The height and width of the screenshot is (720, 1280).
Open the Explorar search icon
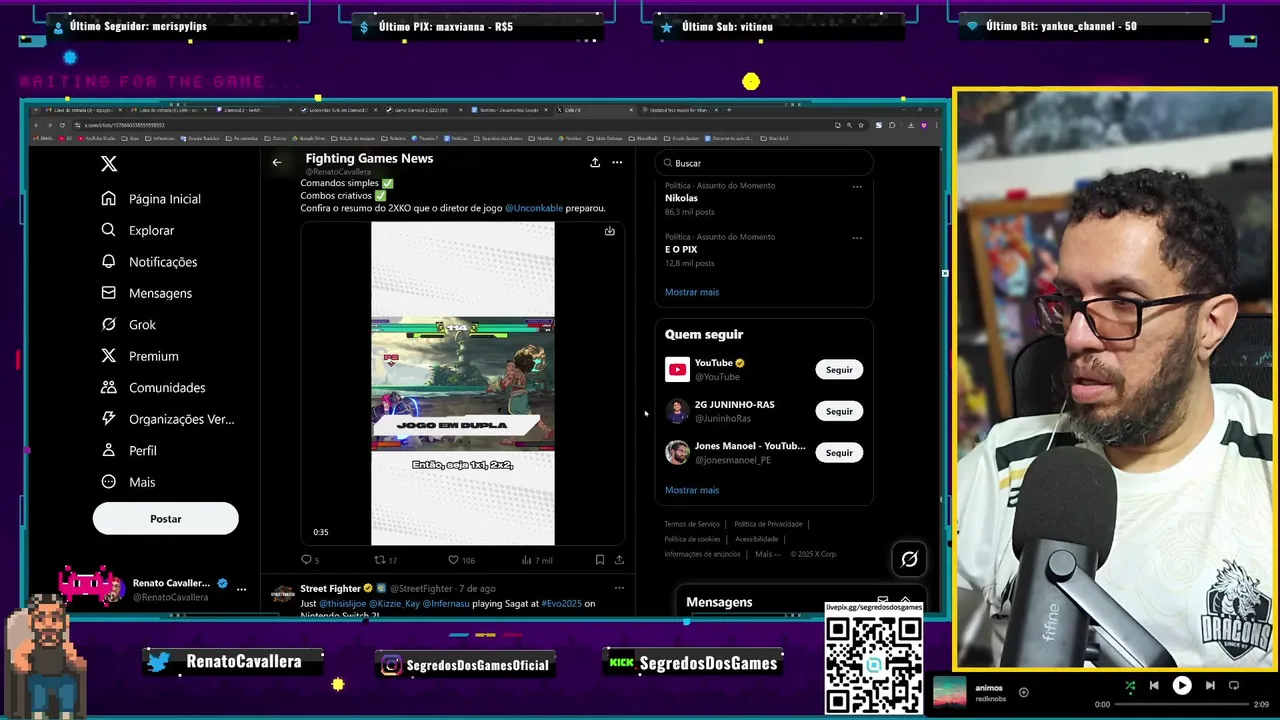tap(109, 230)
